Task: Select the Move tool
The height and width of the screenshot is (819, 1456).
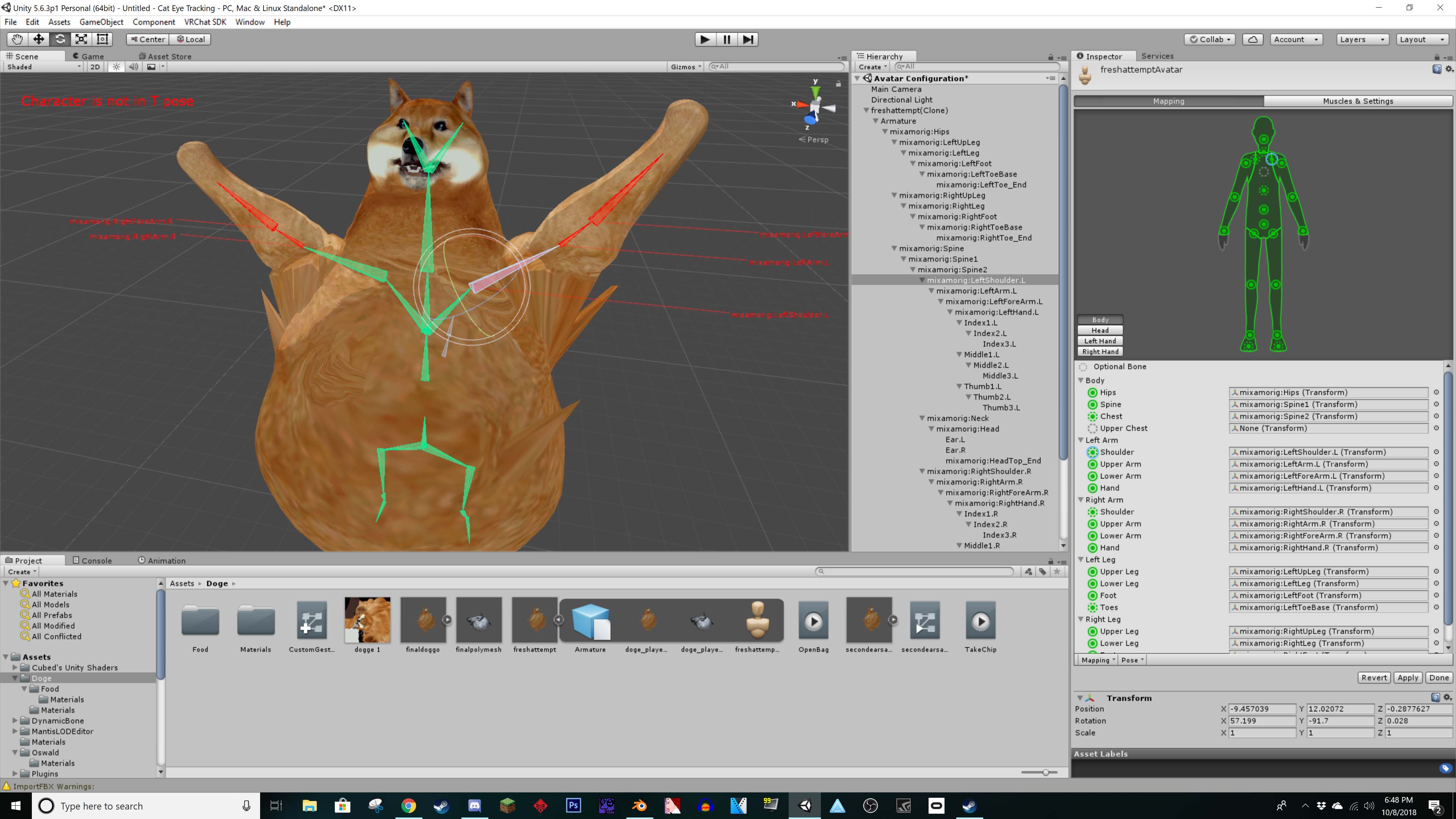Action: (x=38, y=39)
